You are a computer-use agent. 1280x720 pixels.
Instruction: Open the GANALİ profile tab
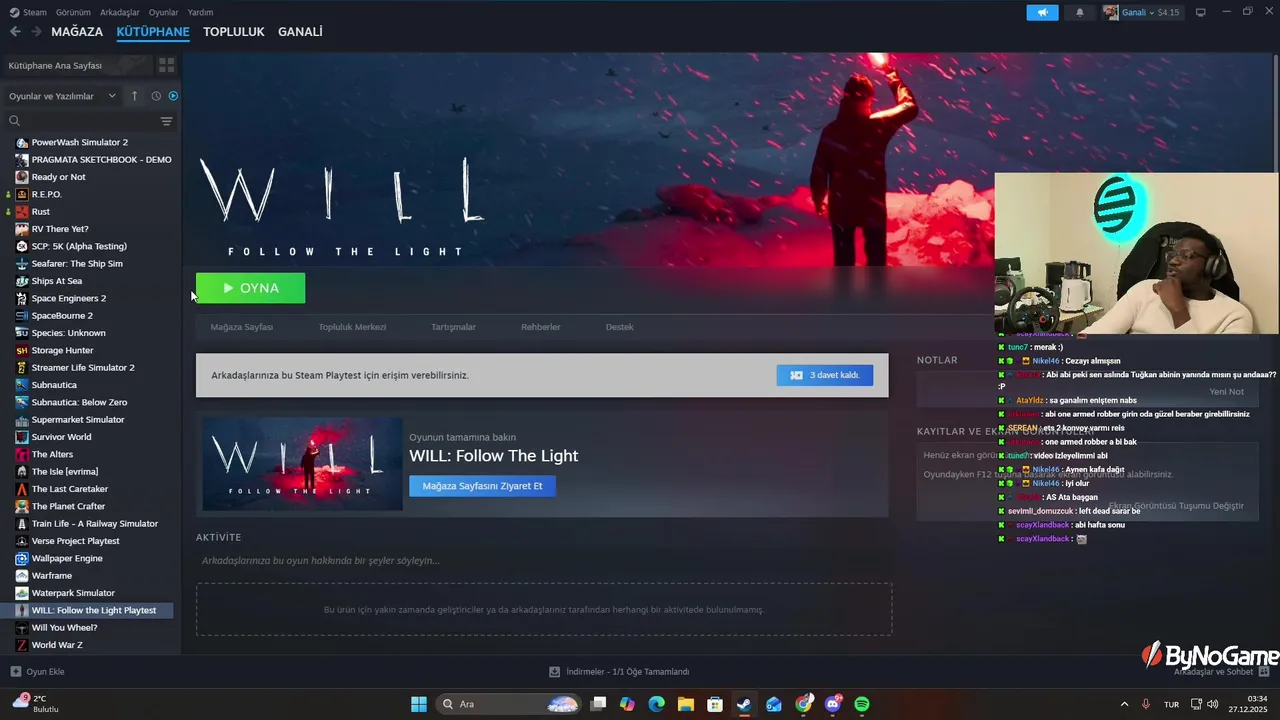(x=300, y=32)
